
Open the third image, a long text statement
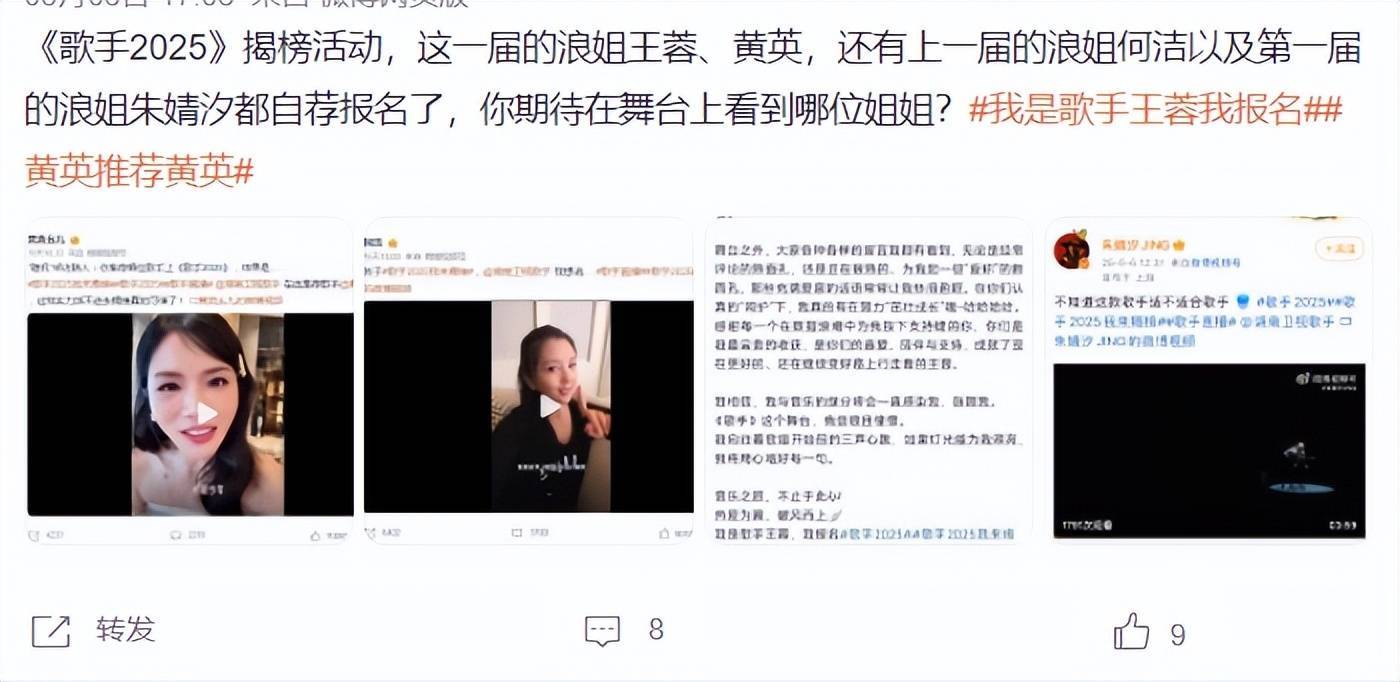(x=868, y=381)
